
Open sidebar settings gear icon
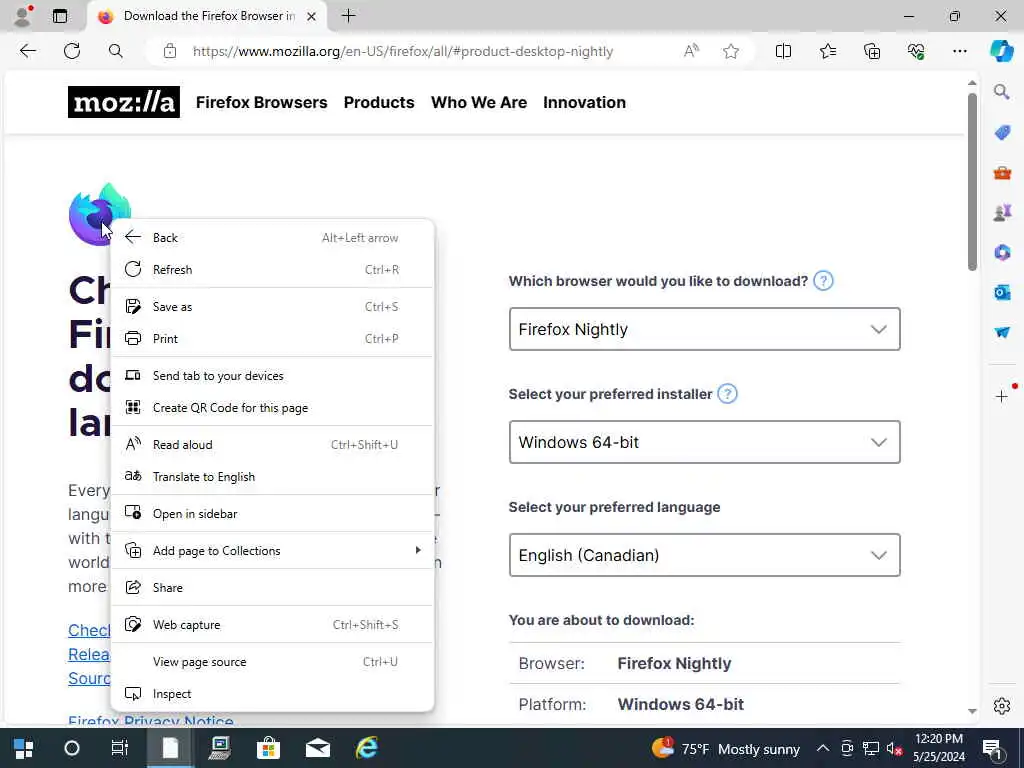click(x=1002, y=706)
